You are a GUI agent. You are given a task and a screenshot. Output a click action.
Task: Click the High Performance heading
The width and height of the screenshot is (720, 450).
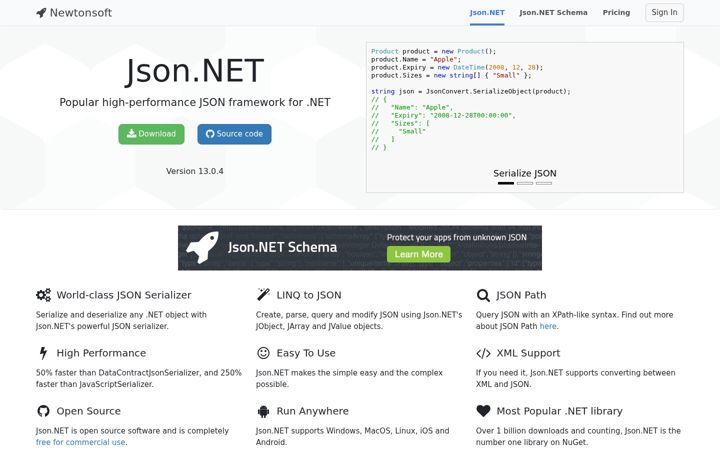click(101, 353)
